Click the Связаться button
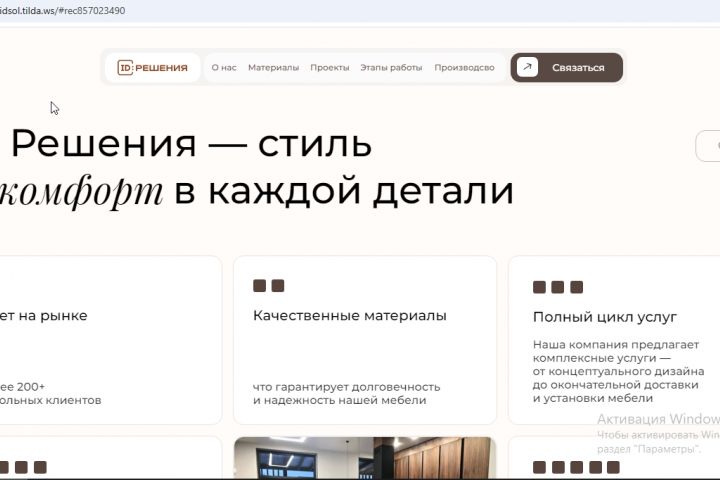720x480 pixels. [x=567, y=68]
